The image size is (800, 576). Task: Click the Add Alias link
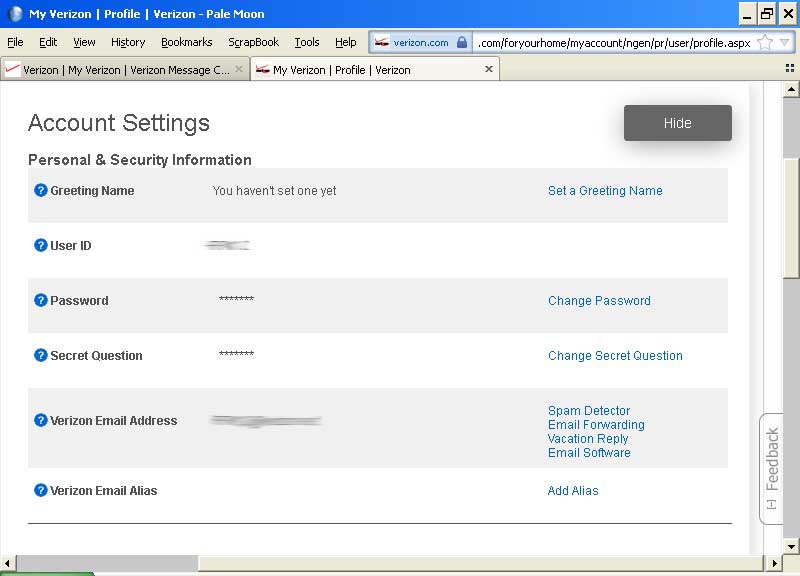572,491
